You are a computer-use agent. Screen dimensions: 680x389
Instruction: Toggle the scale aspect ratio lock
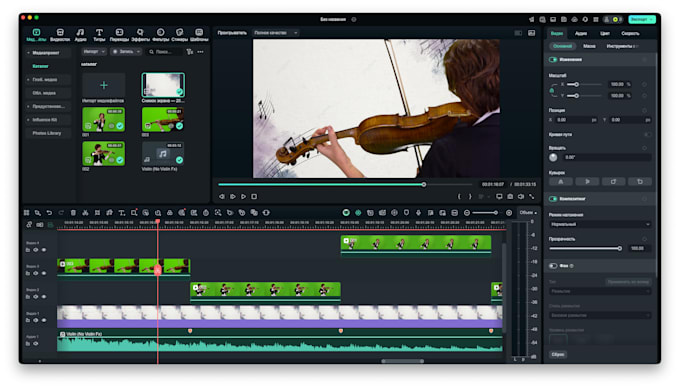point(552,90)
